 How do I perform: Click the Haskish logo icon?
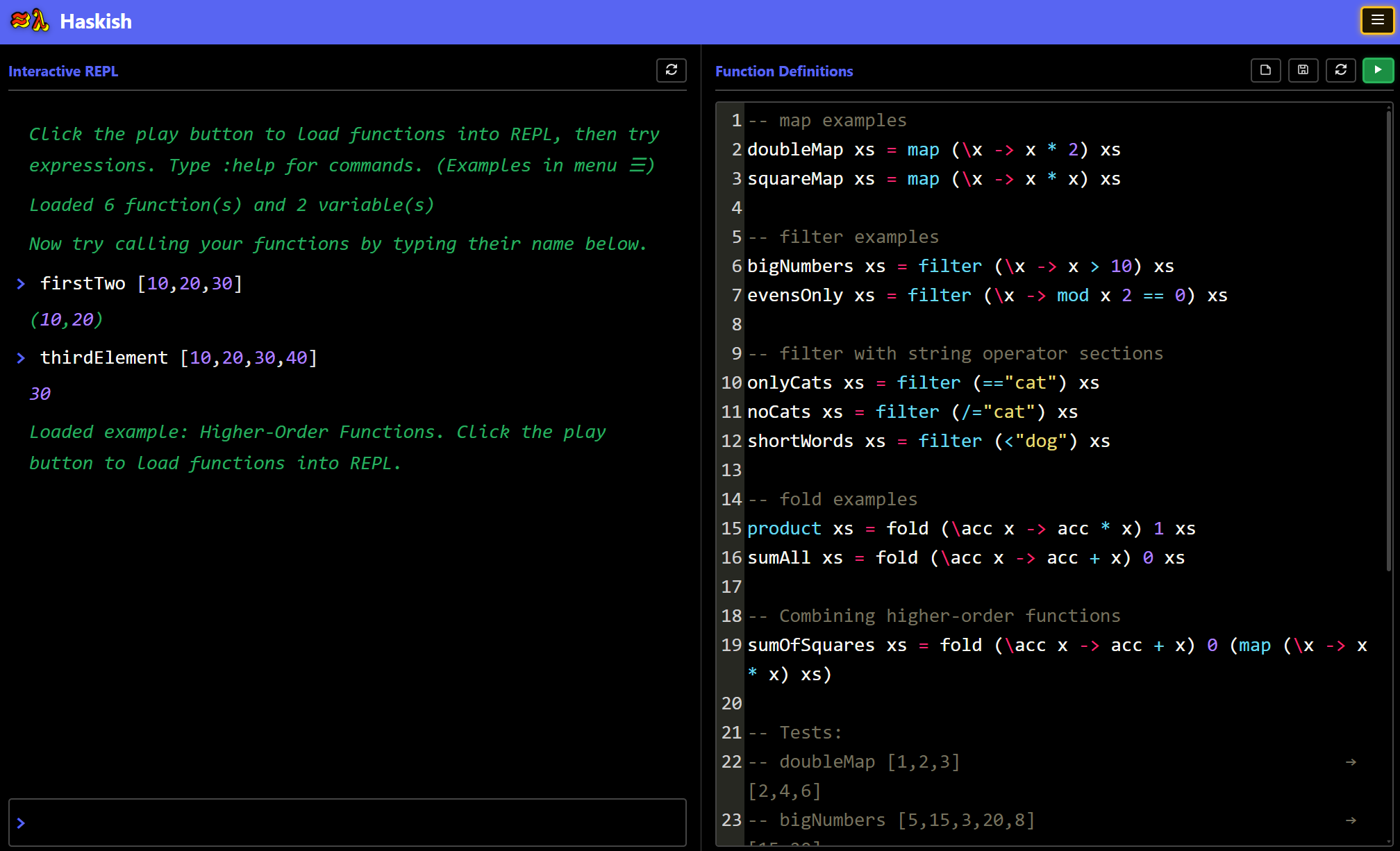coord(30,21)
